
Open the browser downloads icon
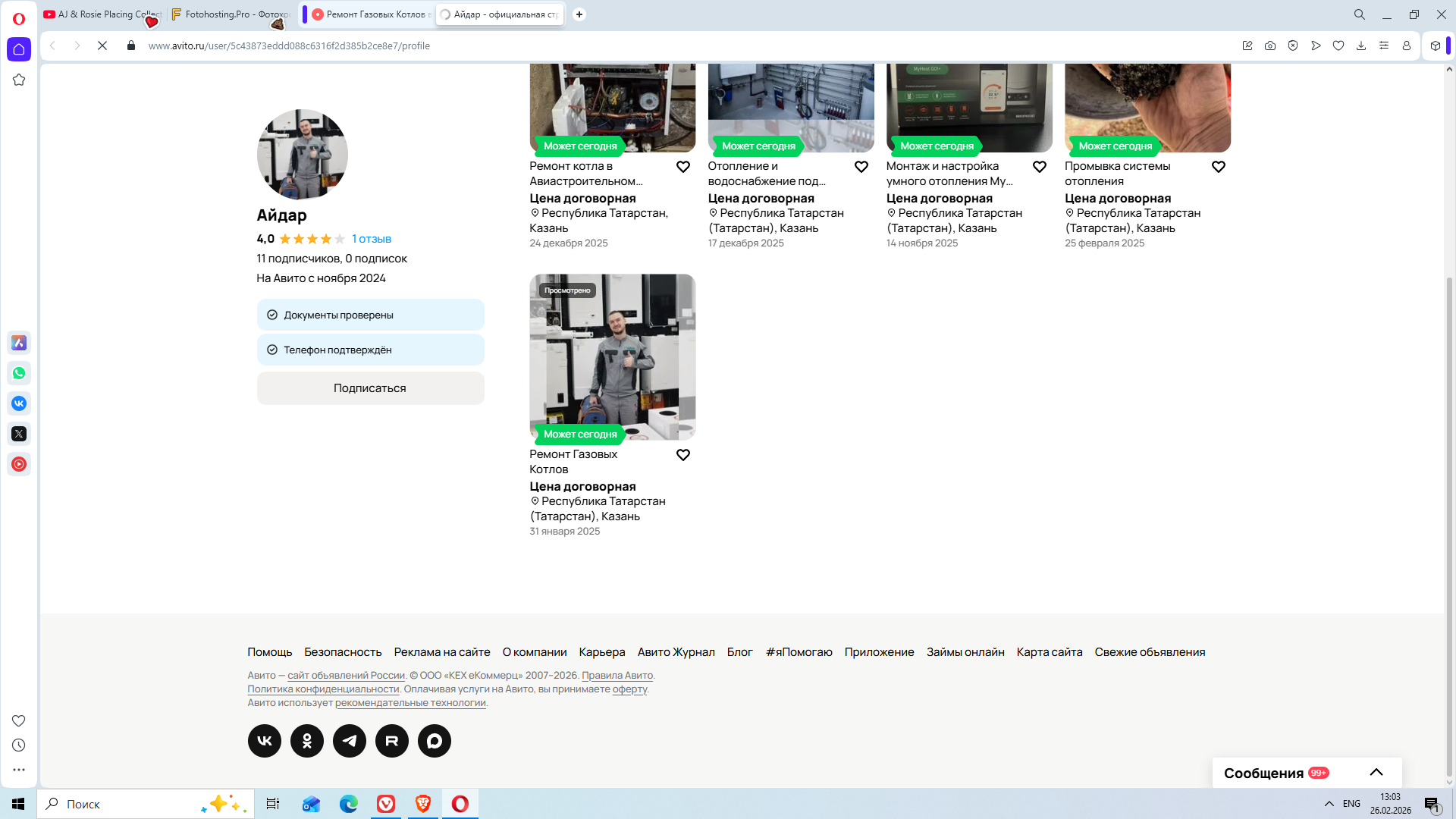pos(1361,45)
